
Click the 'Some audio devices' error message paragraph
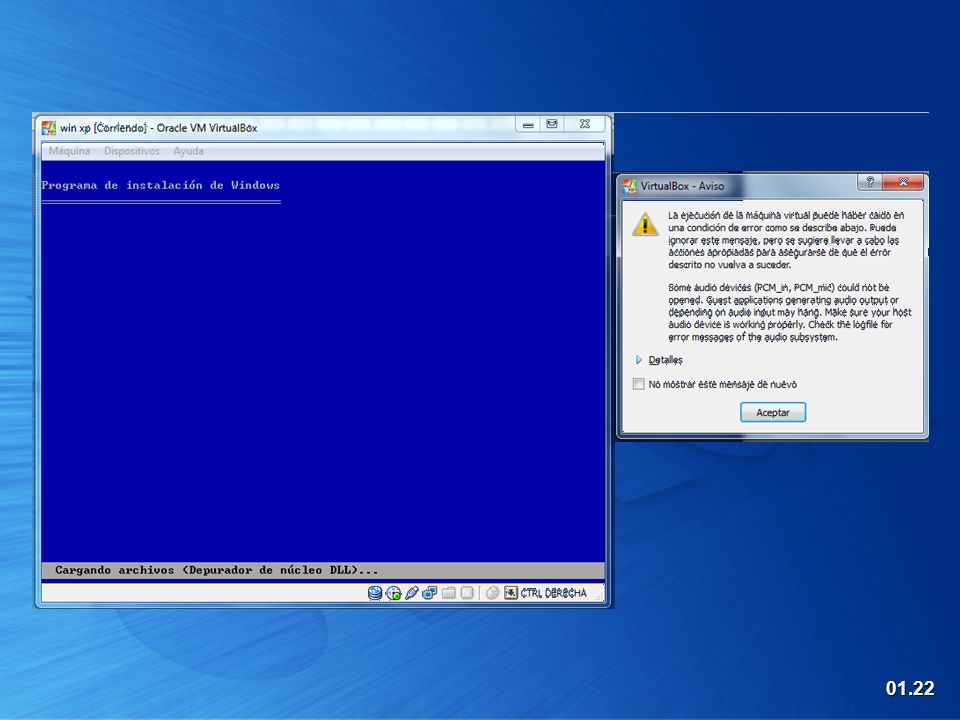click(789, 312)
